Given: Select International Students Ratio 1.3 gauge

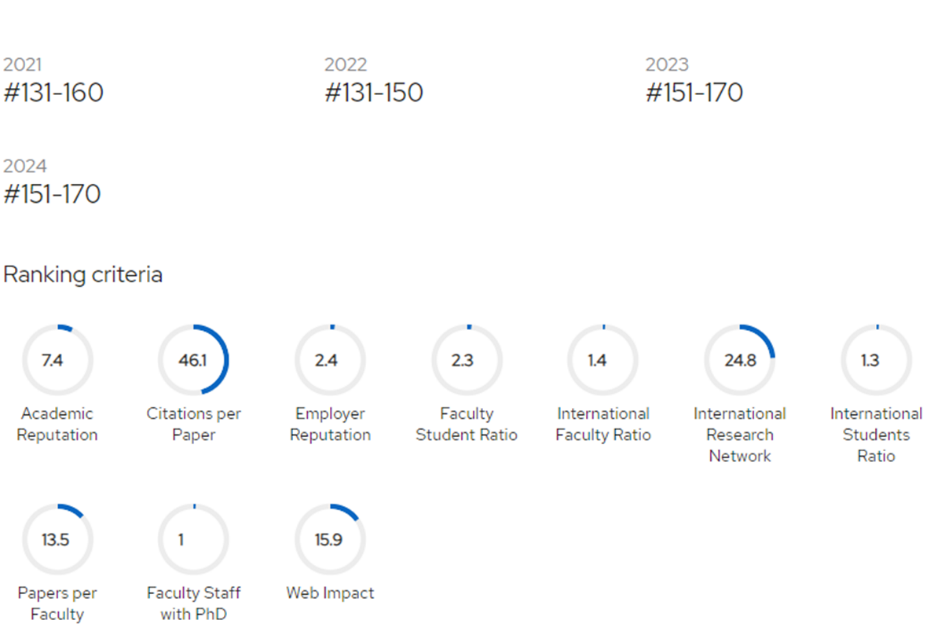Looking at the screenshot, I should click(876, 360).
